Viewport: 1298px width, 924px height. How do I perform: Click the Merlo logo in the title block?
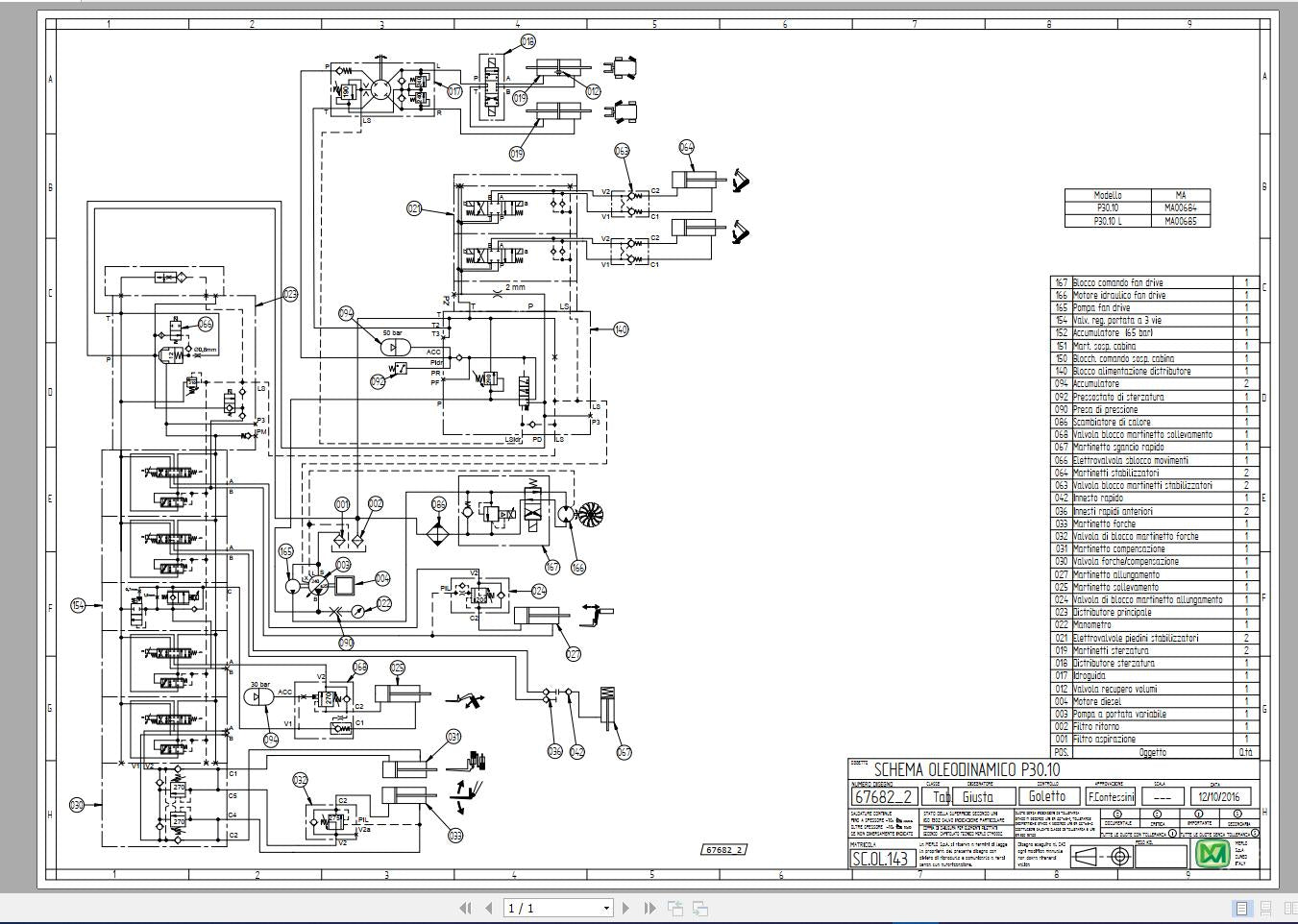click(x=1216, y=855)
